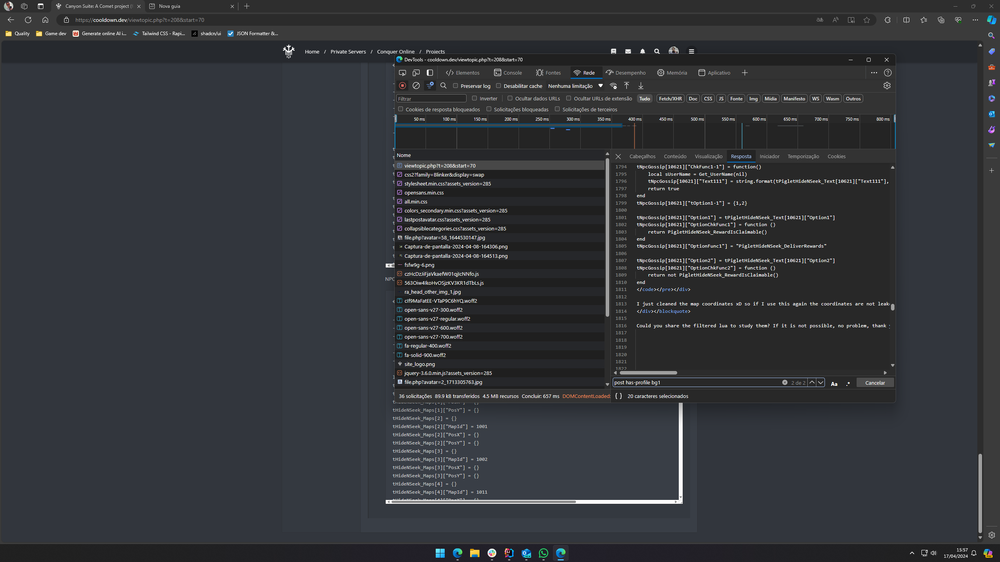Open the Cabeçalhos tab
This screenshot has height=562, width=1000.
click(x=642, y=156)
